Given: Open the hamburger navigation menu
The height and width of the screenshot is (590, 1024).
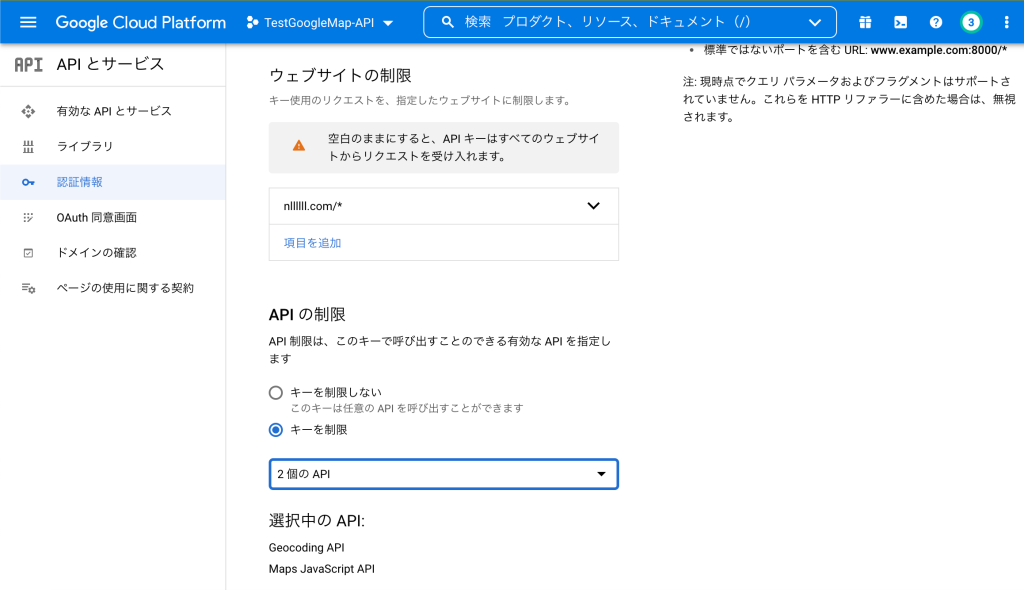Looking at the screenshot, I should pos(28,22).
